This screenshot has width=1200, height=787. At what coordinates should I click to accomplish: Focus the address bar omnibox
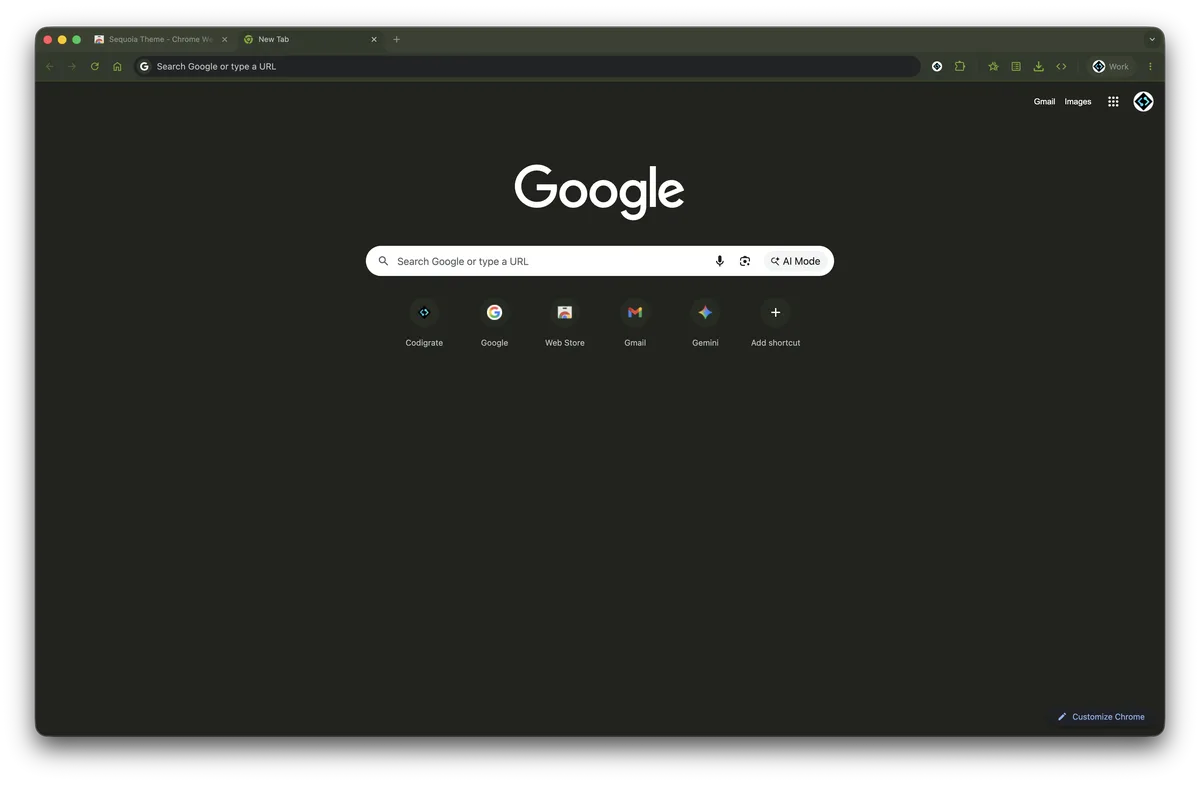(527, 67)
